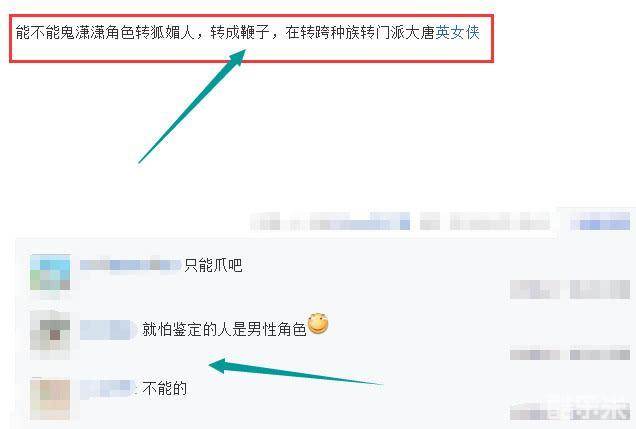
Task: Open the blue-green avatar beside 只能爪吧
Action: [50, 272]
